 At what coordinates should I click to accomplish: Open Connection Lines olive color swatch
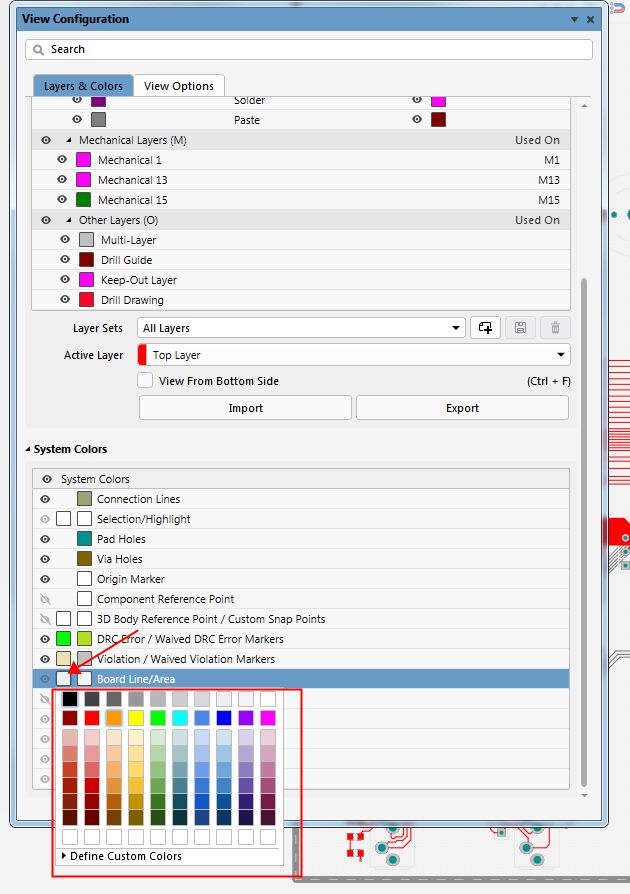84,499
